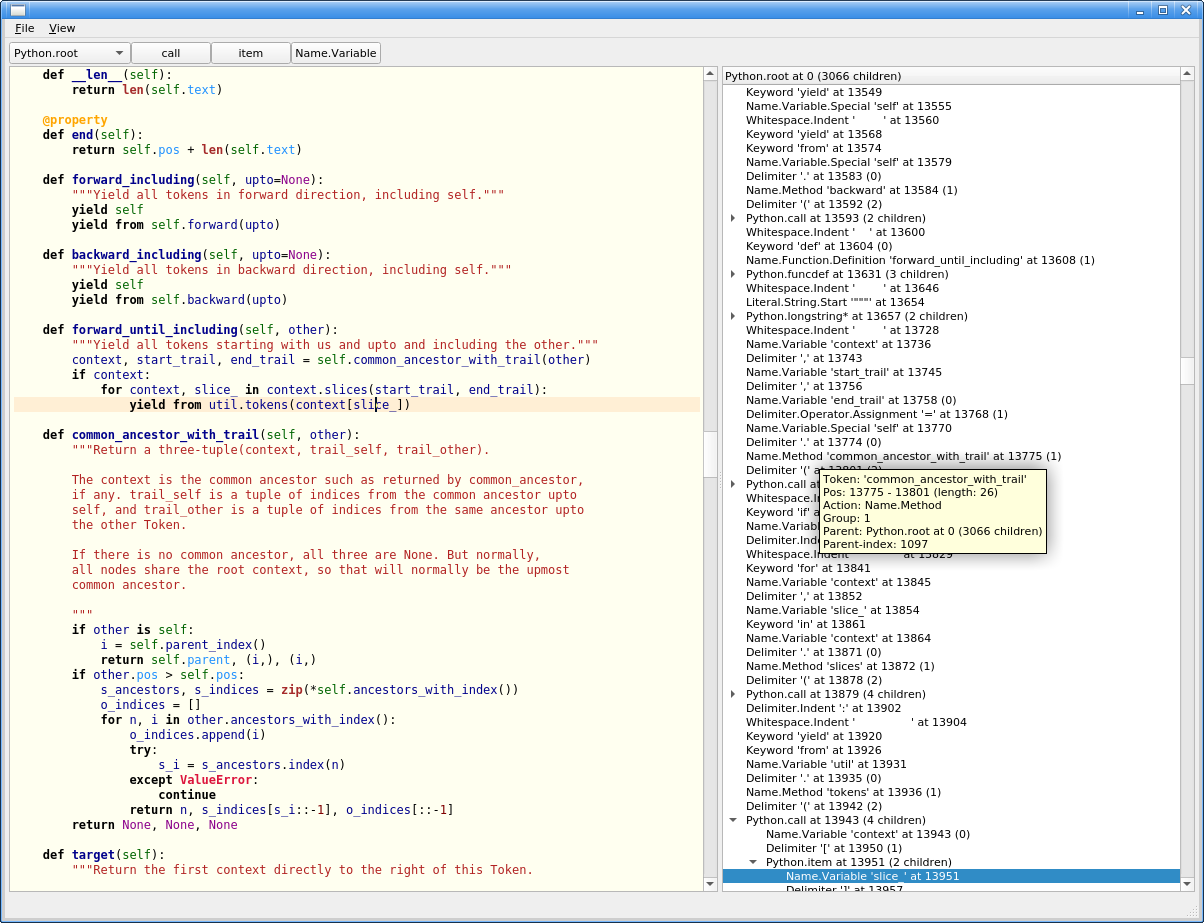The width and height of the screenshot is (1204, 923).
Task: Select Keyword 'for' at 13841 row
Action: (x=951, y=568)
